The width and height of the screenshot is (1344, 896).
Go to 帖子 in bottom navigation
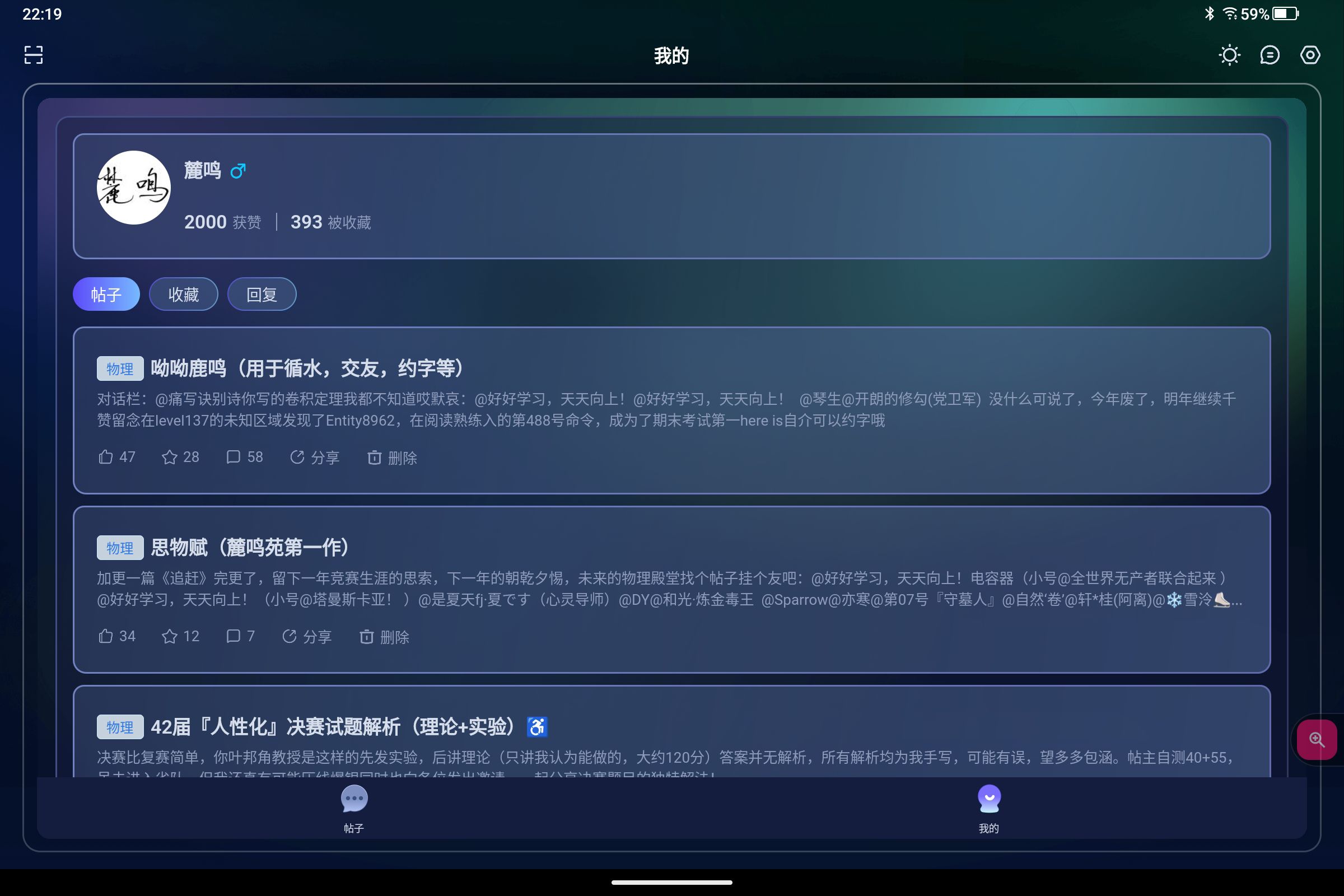tap(354, 808)
